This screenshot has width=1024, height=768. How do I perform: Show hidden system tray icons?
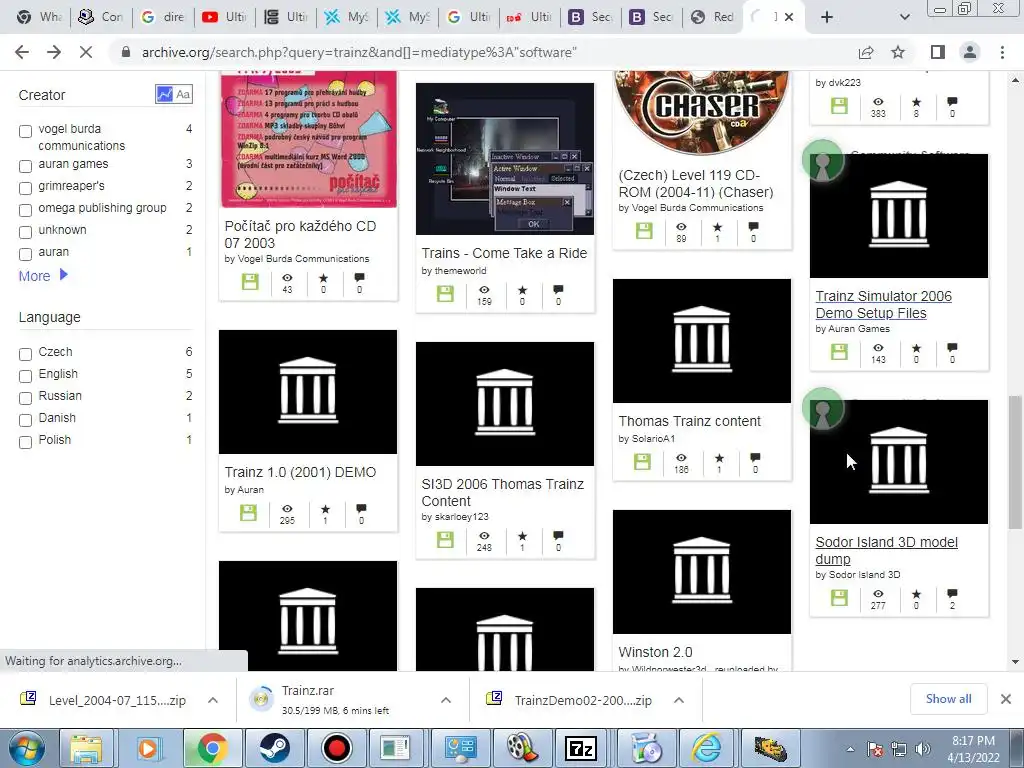850,749
